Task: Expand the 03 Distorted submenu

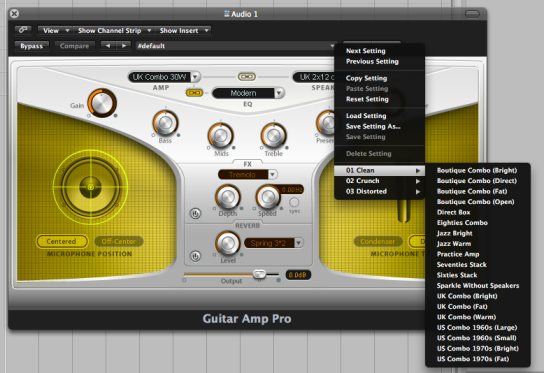Action: pyautogui.click(x=380, y=191)
